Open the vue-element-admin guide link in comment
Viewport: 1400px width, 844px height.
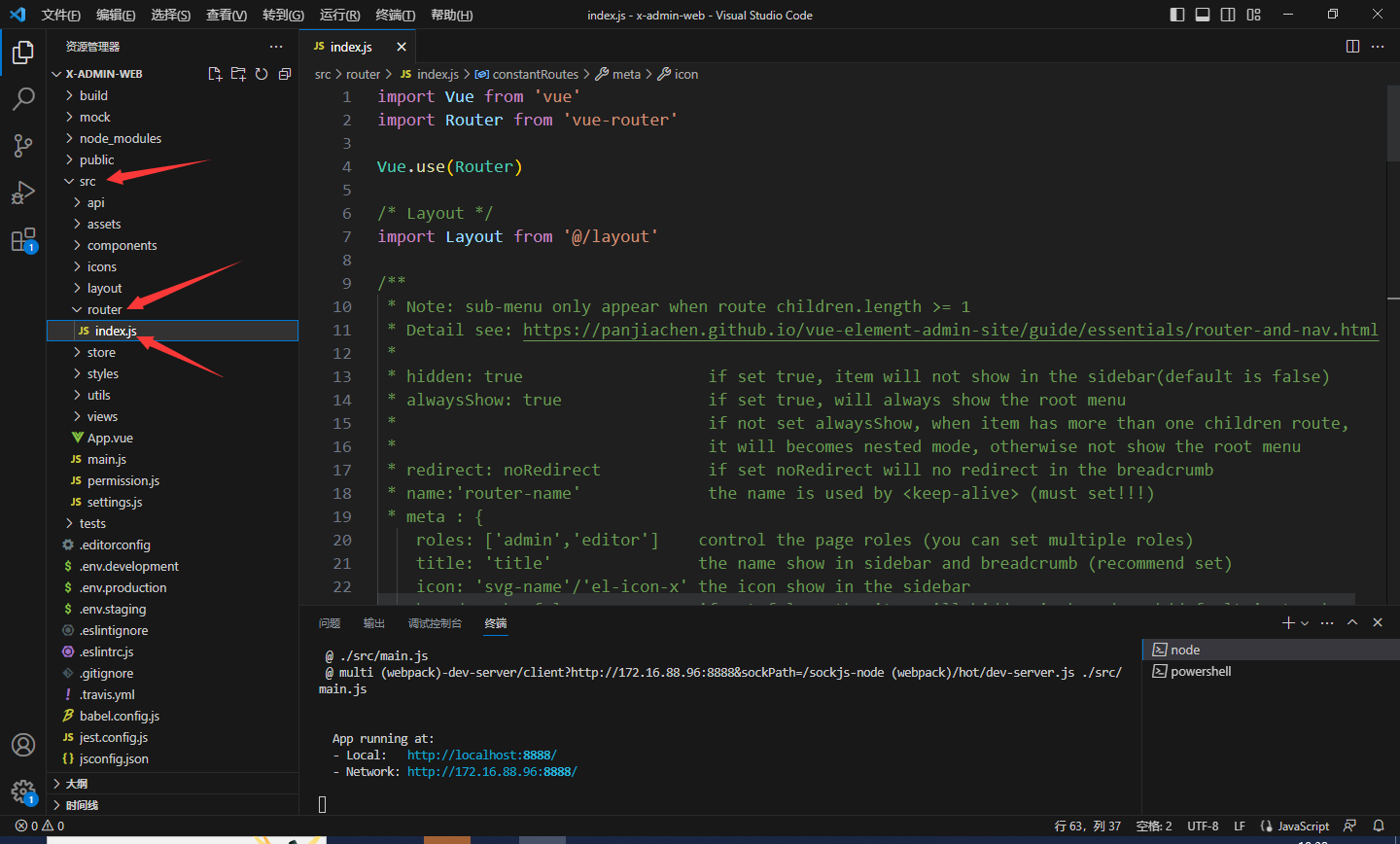pyautogui.click(x=951, y=330)
